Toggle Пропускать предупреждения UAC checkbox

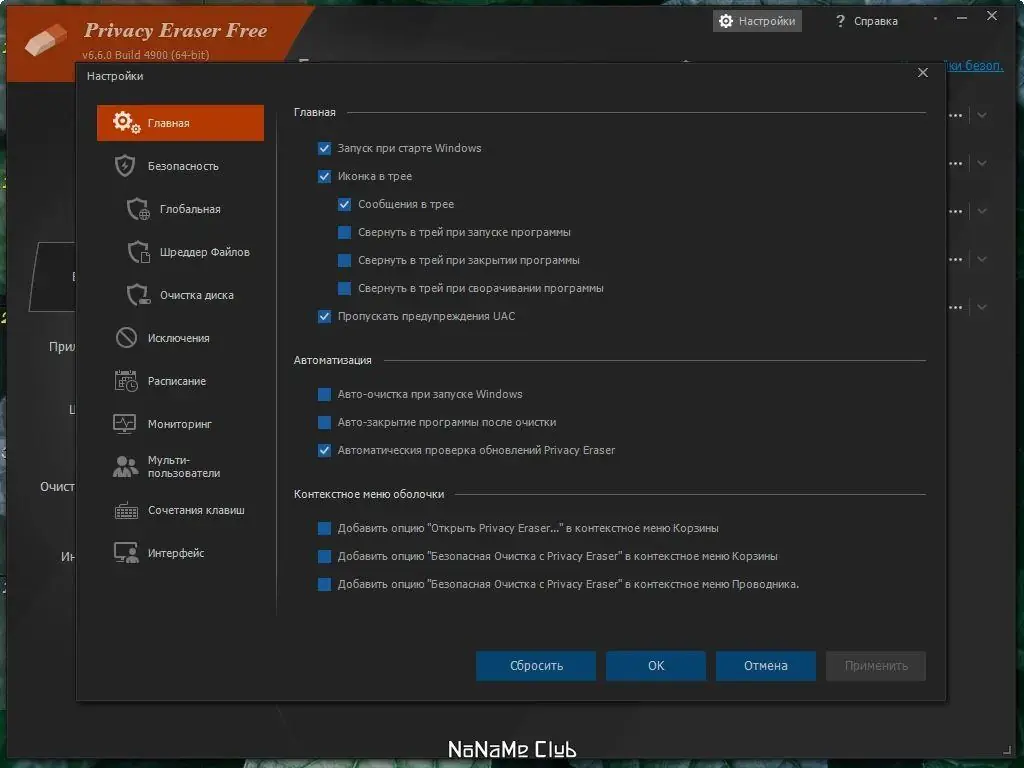point(325,317)
